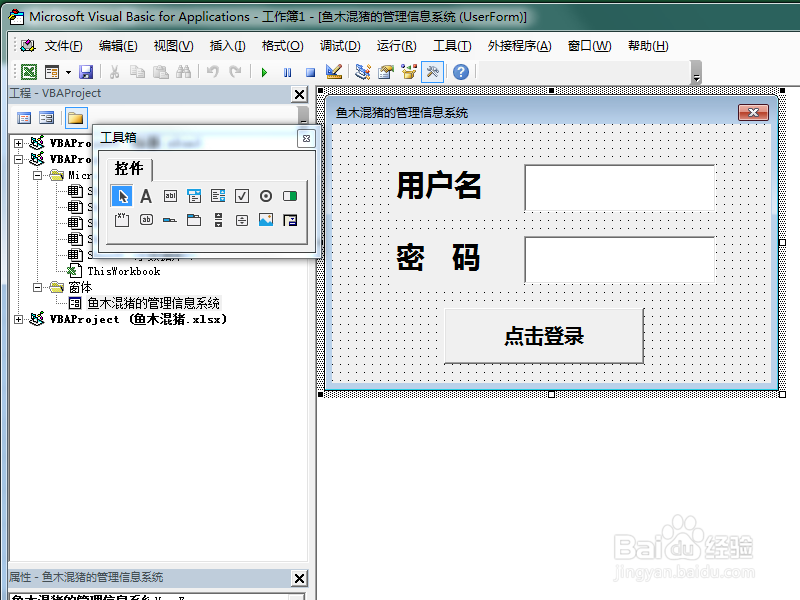Screen dimensions: 800x600
Task: Select the OptionButton control in Toolbox
Action: tap(266, 196)
